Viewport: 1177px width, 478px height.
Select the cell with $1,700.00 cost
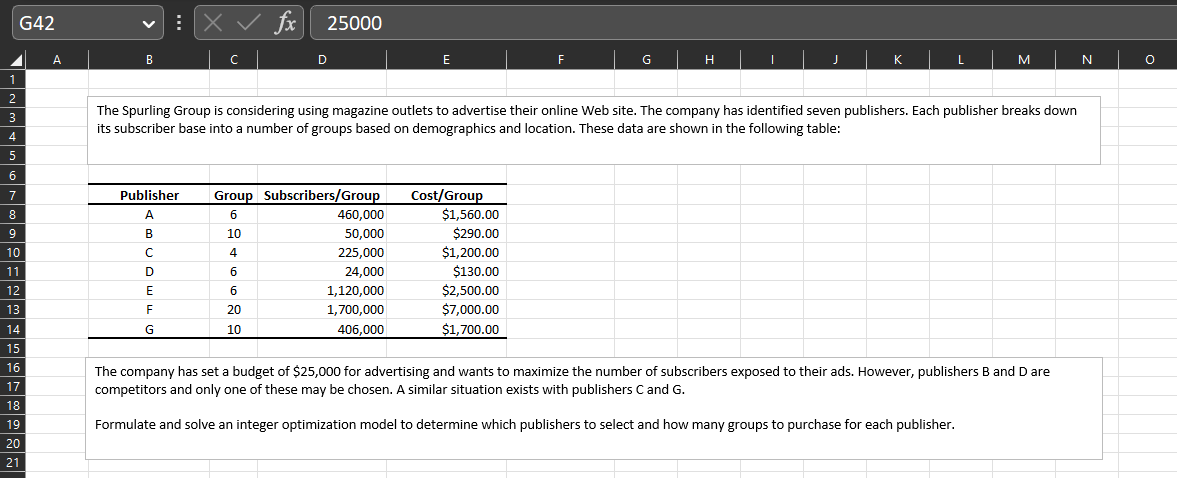click(447, 329)
